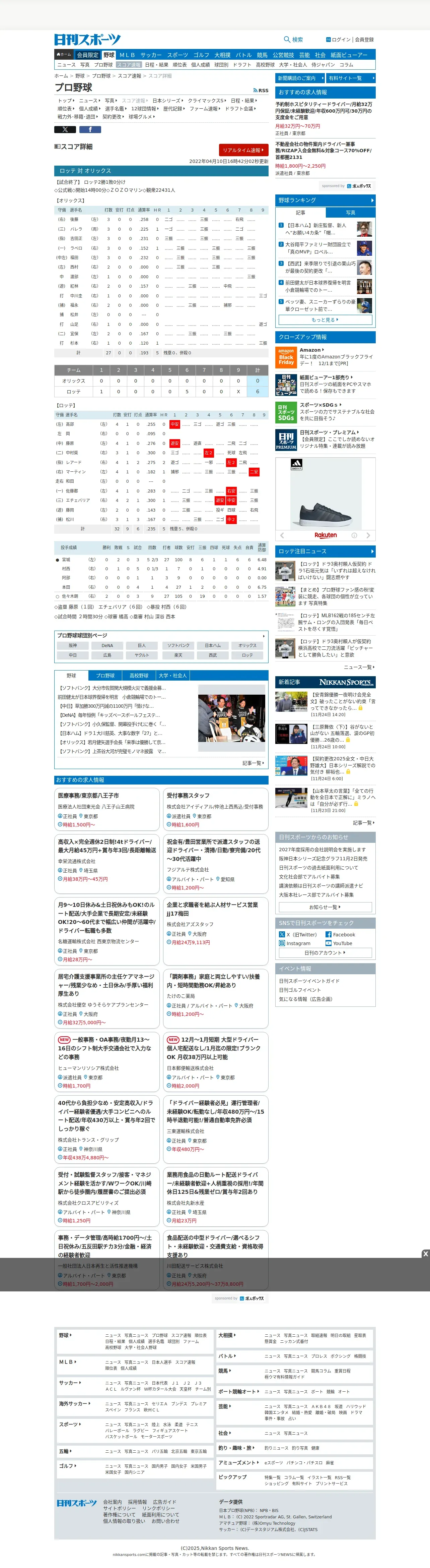Viewport: 430px width, 1568px height.
Task: Click 採用情報 in the footer
Action: tap(137, 1502)
